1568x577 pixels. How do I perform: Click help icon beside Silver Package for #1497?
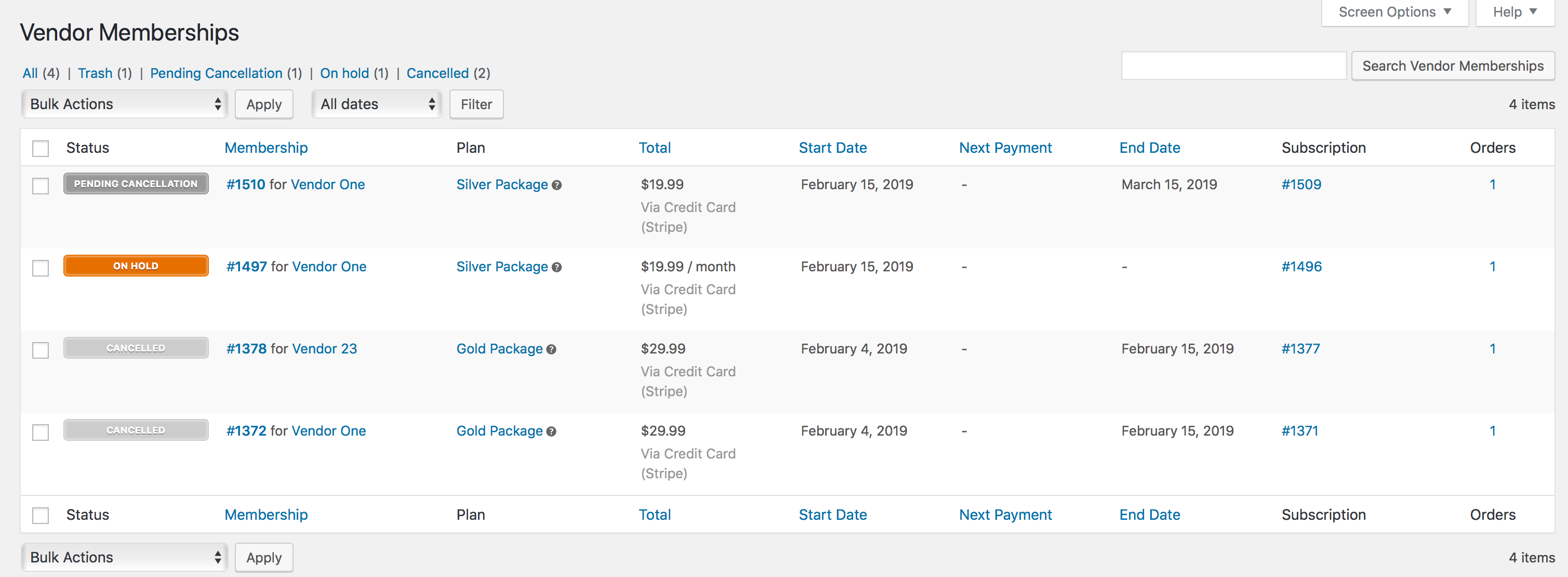click(556, 268)
